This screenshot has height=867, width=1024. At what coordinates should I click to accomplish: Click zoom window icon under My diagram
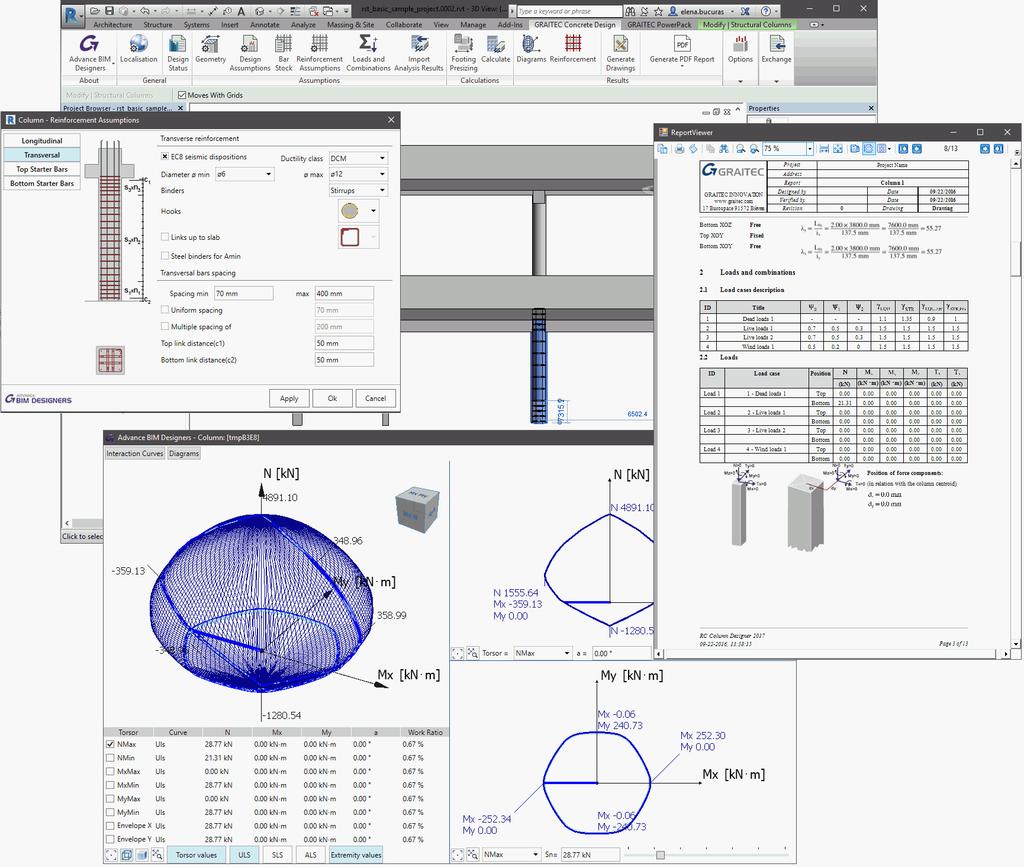[473, 855]
